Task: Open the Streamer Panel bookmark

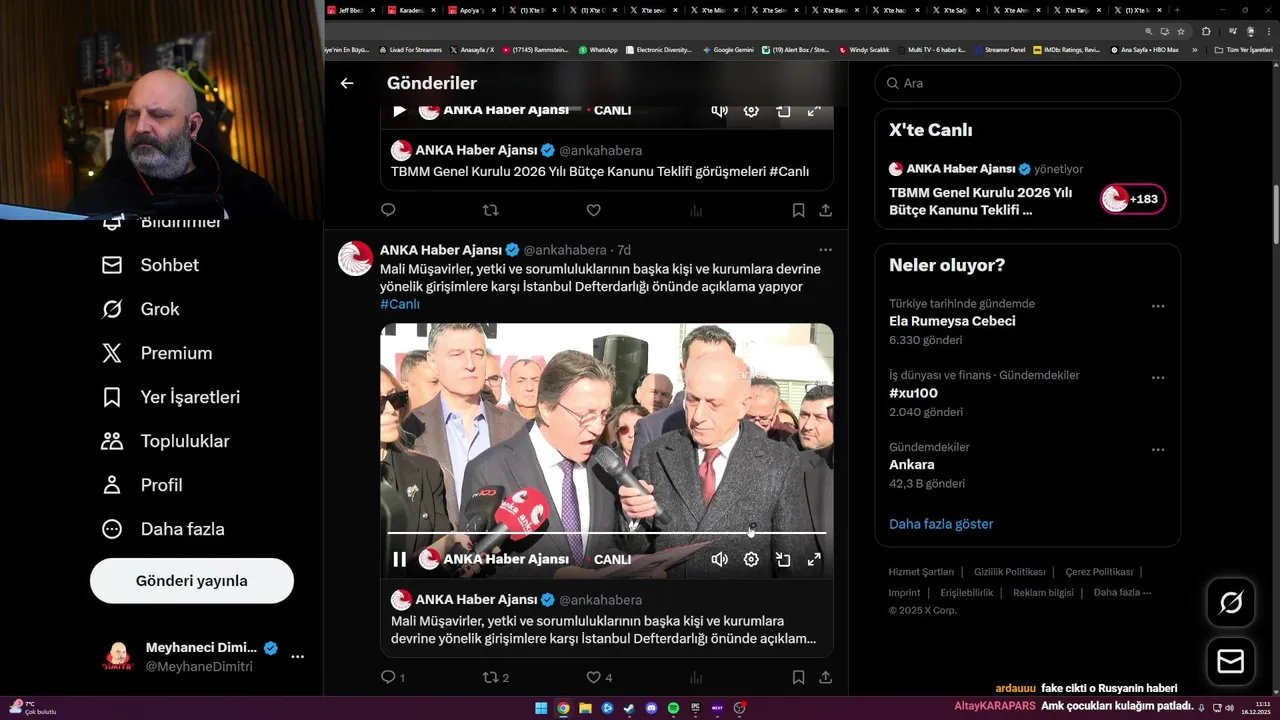Action: point(1000,49)
